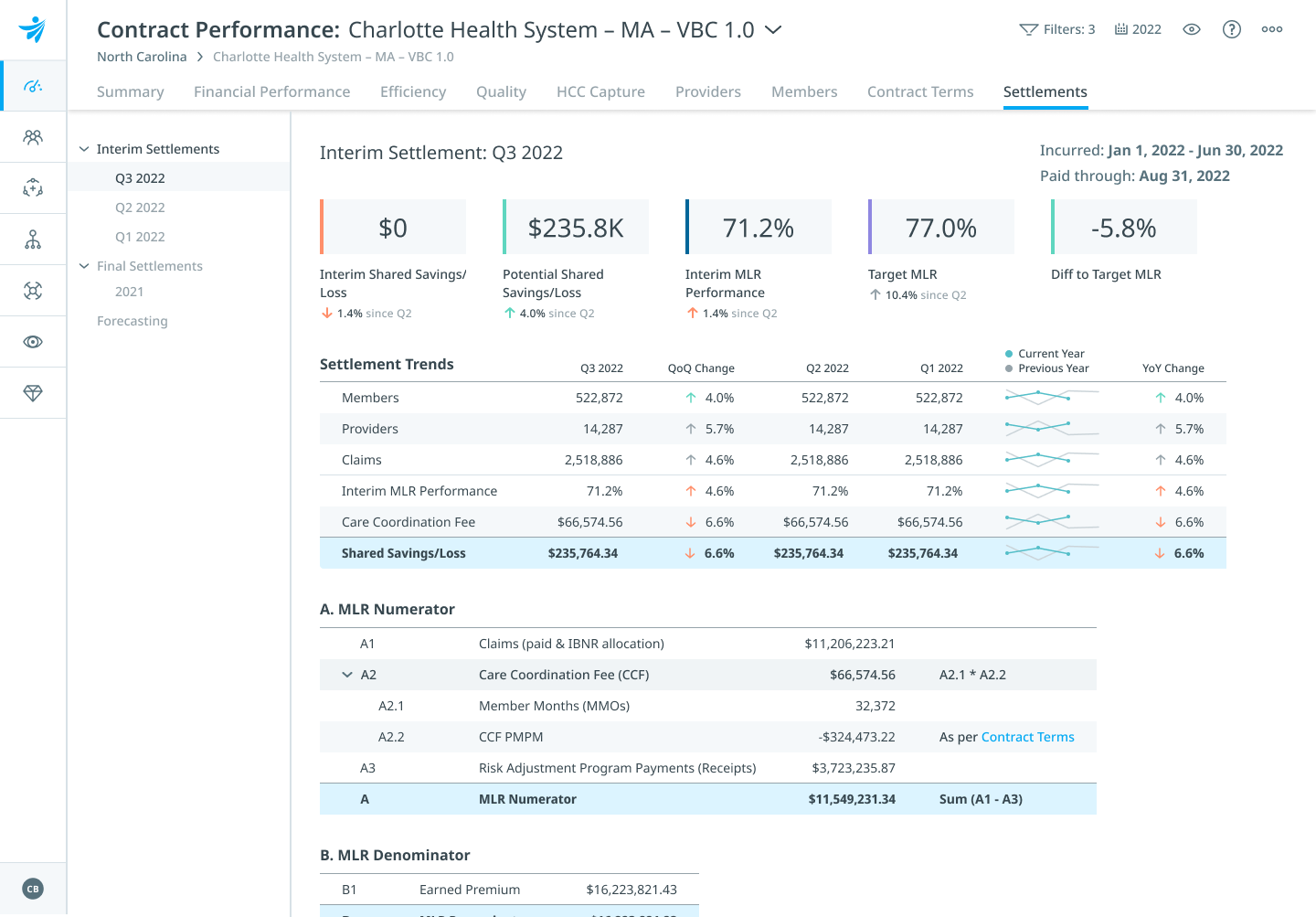Click the app logo in the sidebar
The width and height of the screenshot is (1316, 917).
coord(32,29)
